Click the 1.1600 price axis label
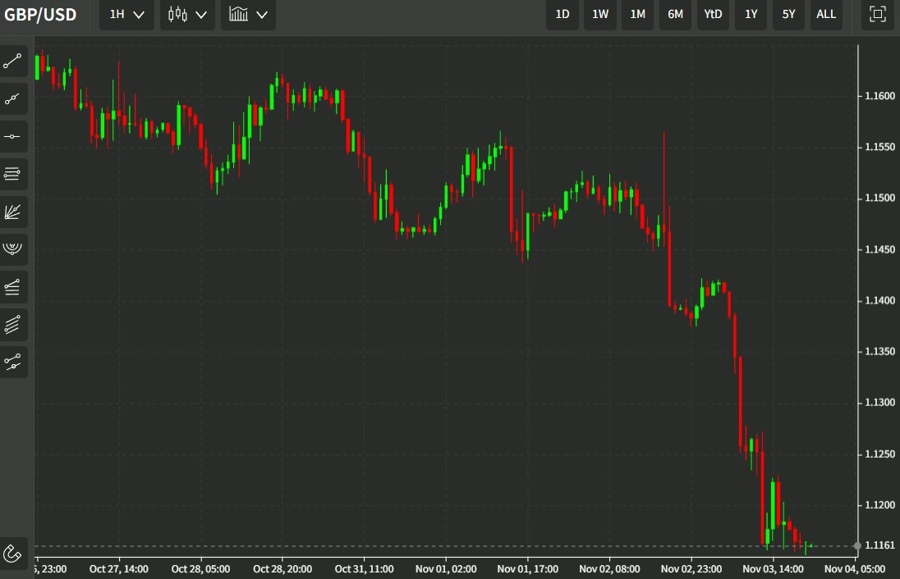 (x=880, y=96)
